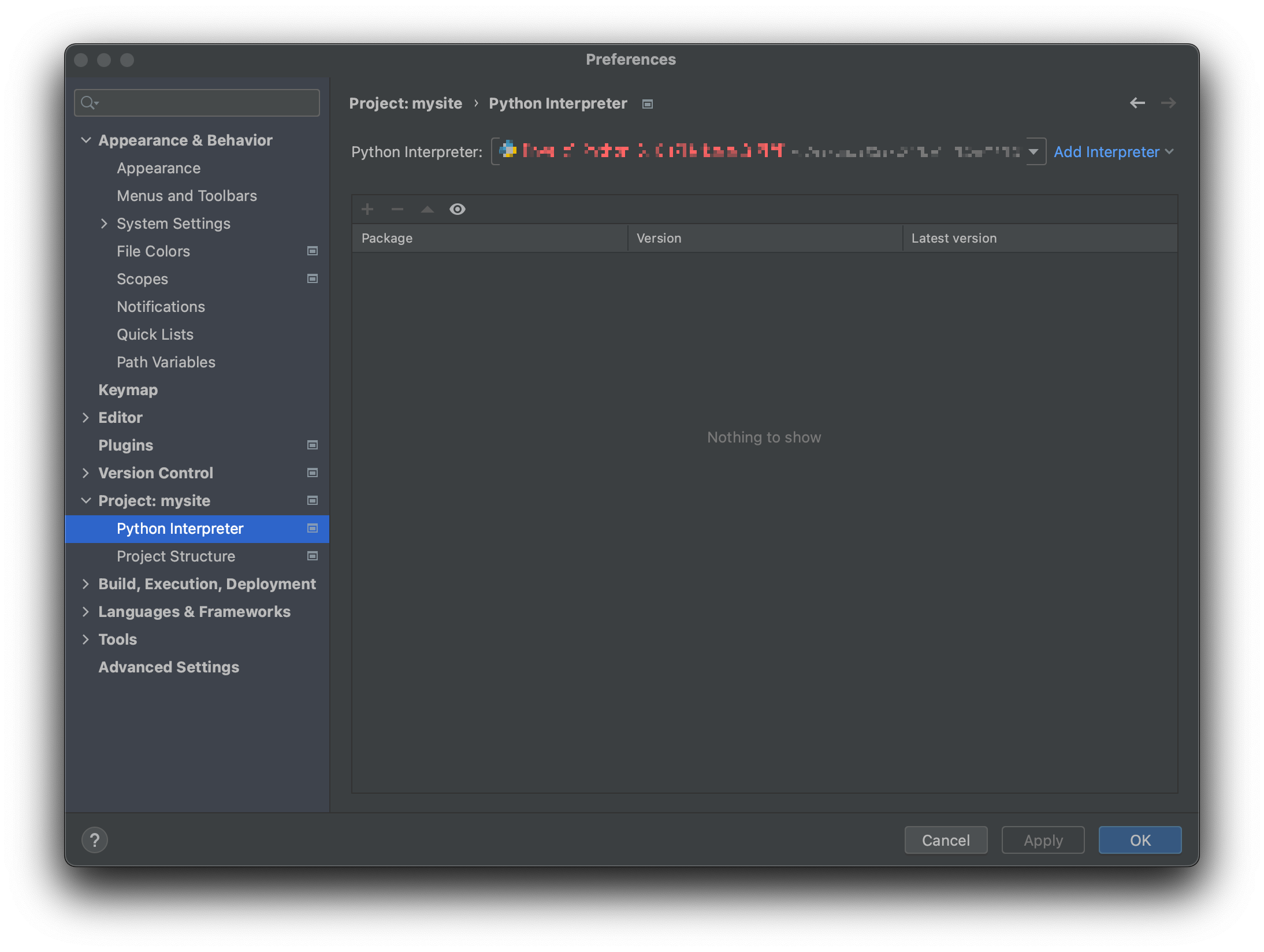
Task: Click project-level icon beside File Colors
Action: 313,251
